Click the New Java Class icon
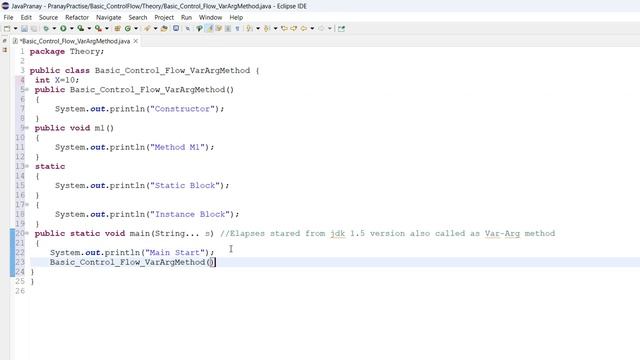Screen dimensions: 640x360 tap(128, 29)
